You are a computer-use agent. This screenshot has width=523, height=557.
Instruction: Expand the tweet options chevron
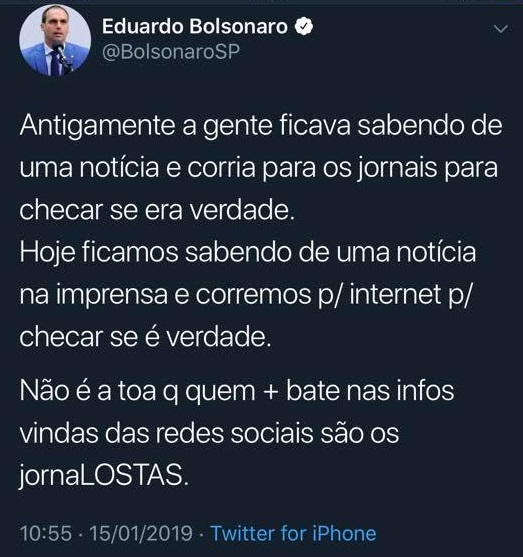[x=501, y=29]
